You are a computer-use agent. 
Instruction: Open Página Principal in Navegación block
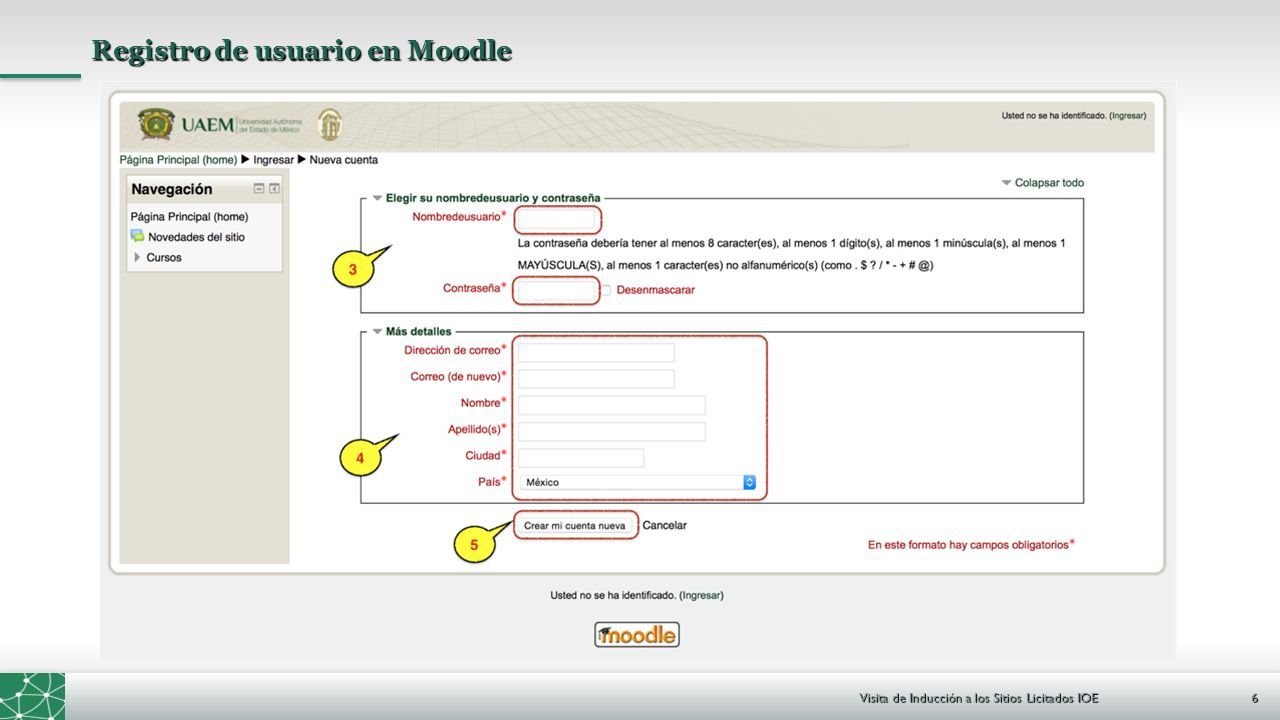pyautogui.click(x=189, y=216)
